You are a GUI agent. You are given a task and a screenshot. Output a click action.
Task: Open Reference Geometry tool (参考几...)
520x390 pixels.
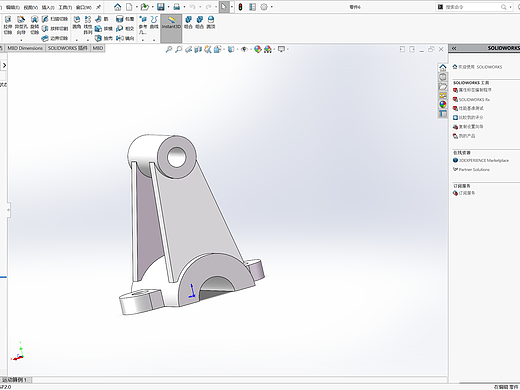(143, 25)
